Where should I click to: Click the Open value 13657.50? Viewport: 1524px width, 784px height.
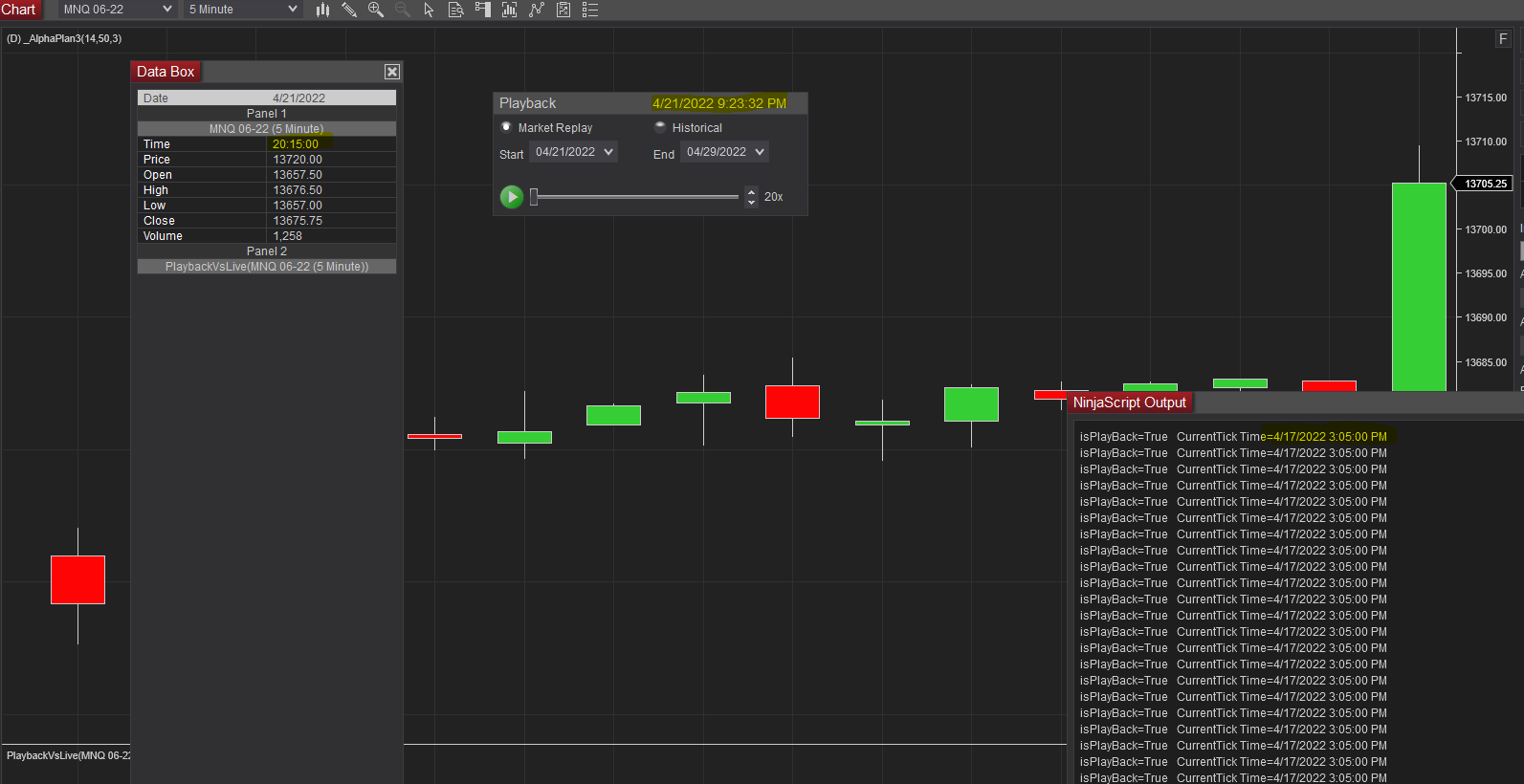tap(298, 175)
